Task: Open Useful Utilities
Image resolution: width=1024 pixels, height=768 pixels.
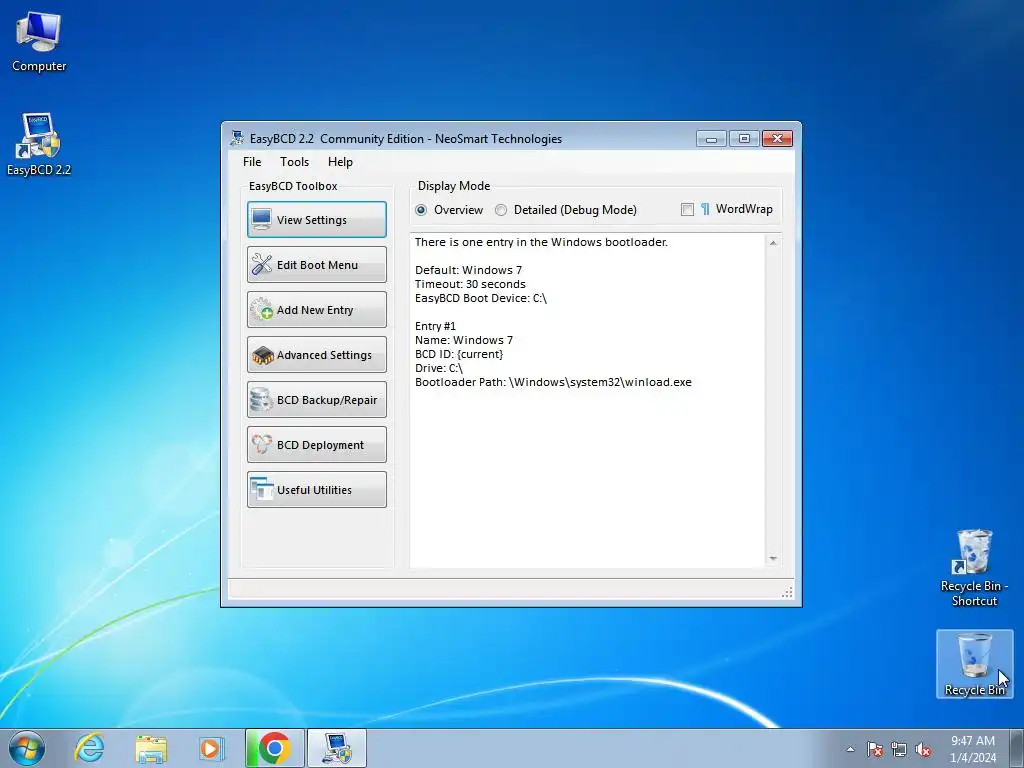Action: (317, 490)
